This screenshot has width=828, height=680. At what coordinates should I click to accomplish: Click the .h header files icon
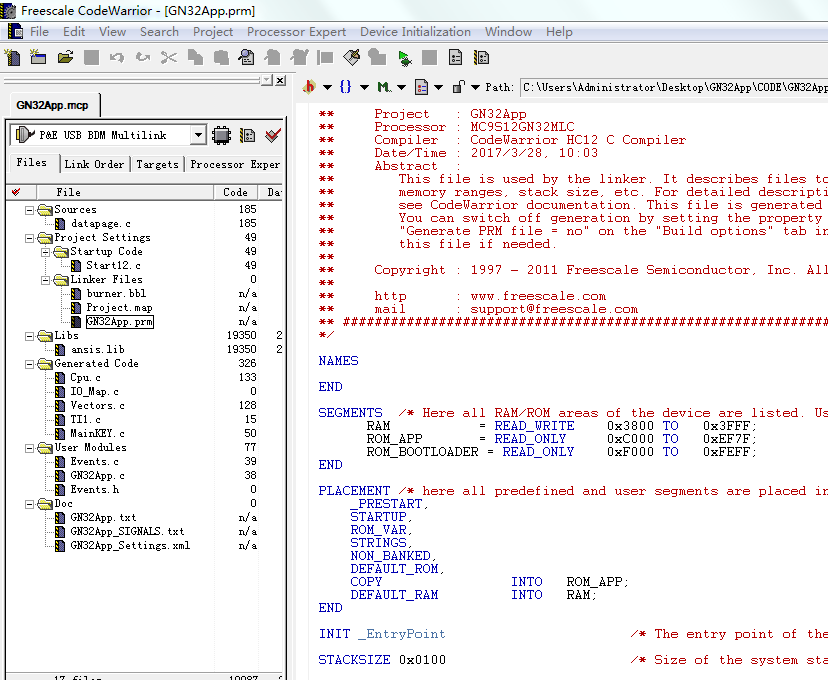(x=309, y=87)
